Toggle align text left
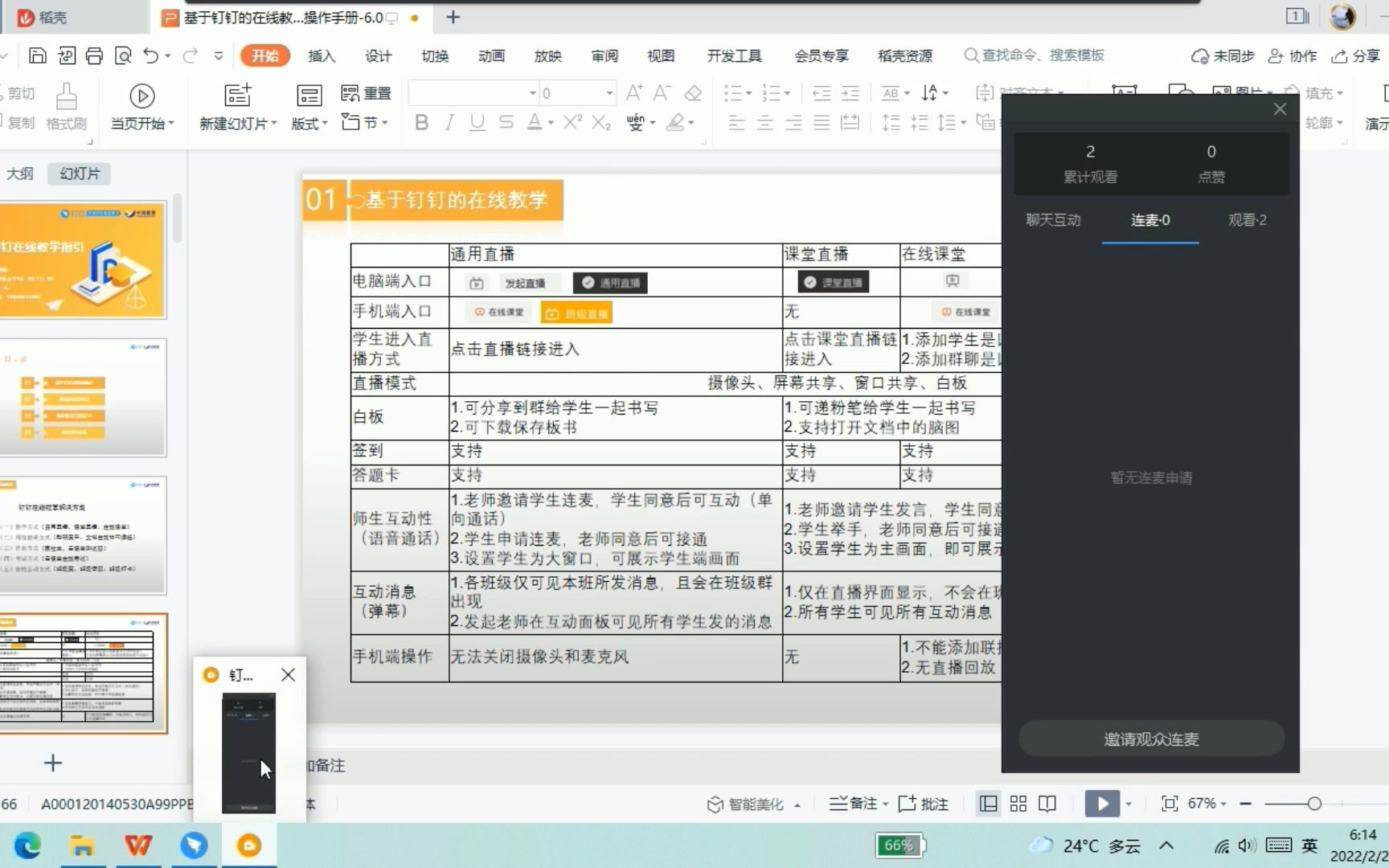 click(x=736, y=122)
